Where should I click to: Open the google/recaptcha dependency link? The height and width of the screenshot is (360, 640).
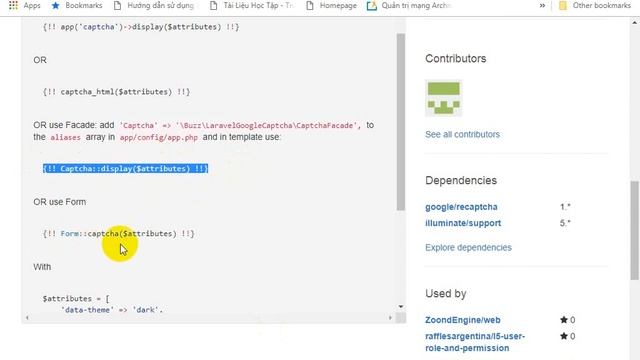tap(461, 207)
